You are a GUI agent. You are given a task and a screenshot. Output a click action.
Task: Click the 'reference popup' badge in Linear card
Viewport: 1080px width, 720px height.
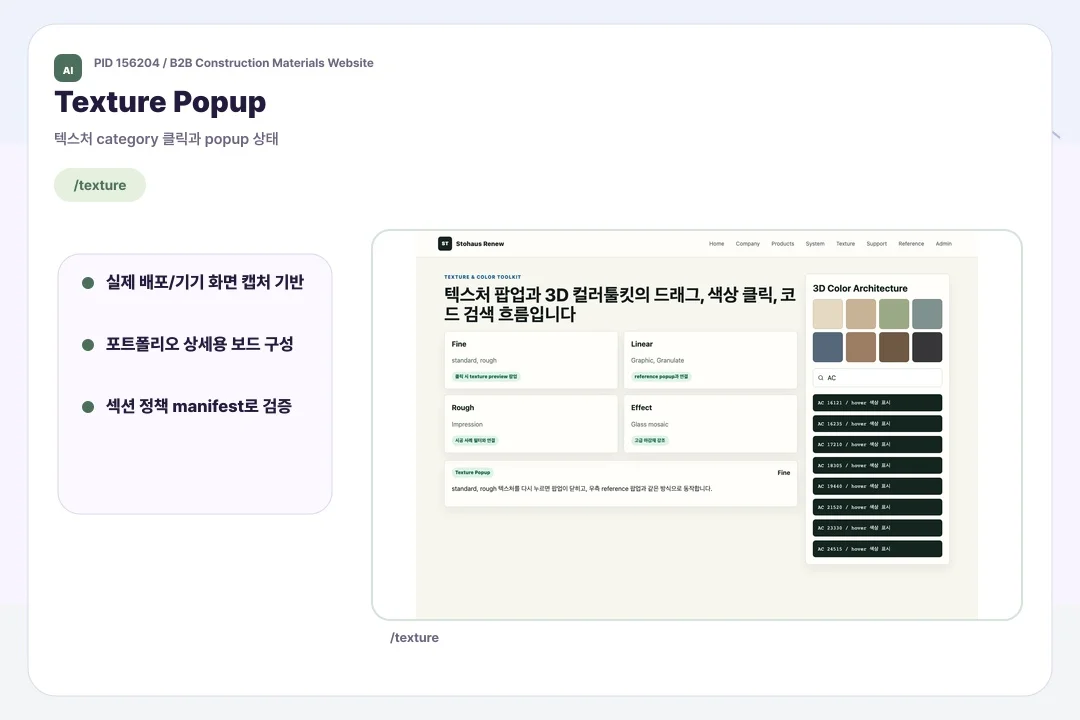coord(661,377)
